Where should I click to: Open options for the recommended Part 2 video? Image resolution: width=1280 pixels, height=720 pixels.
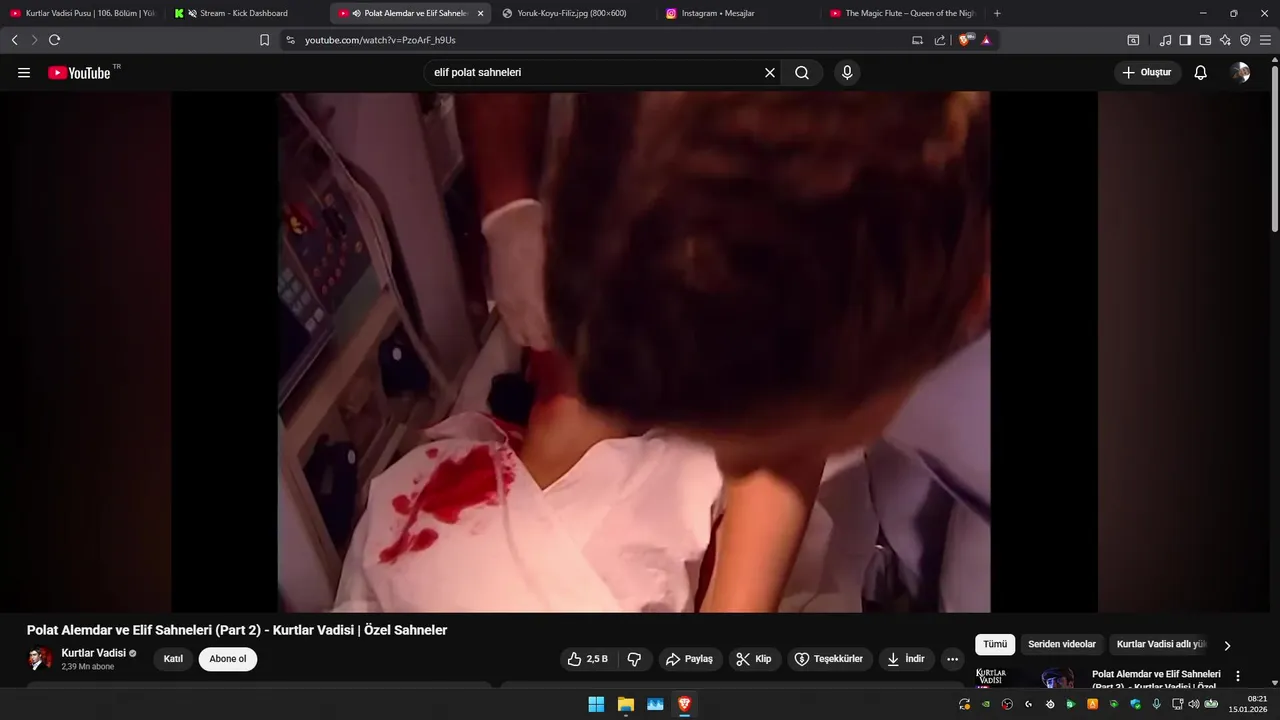[x=1238, y=676]
